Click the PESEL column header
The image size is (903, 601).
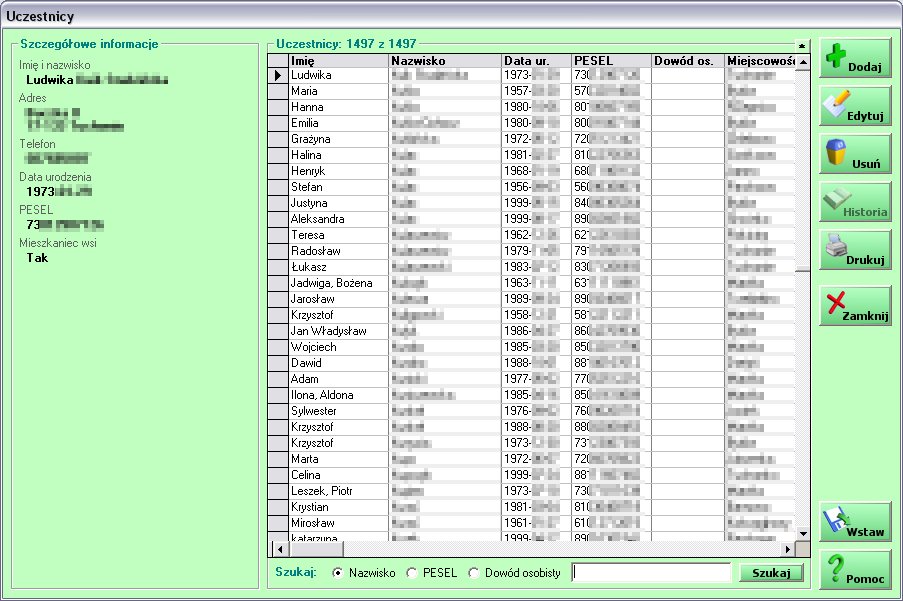click(610, 61)
